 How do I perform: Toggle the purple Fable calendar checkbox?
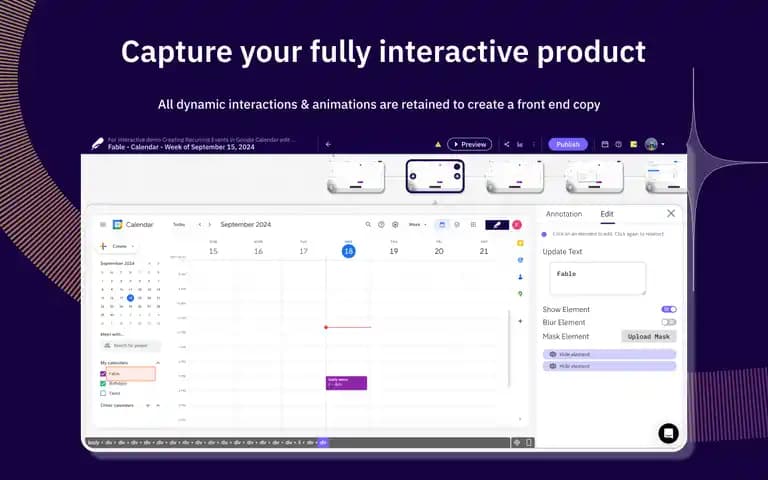coord(103,374)
